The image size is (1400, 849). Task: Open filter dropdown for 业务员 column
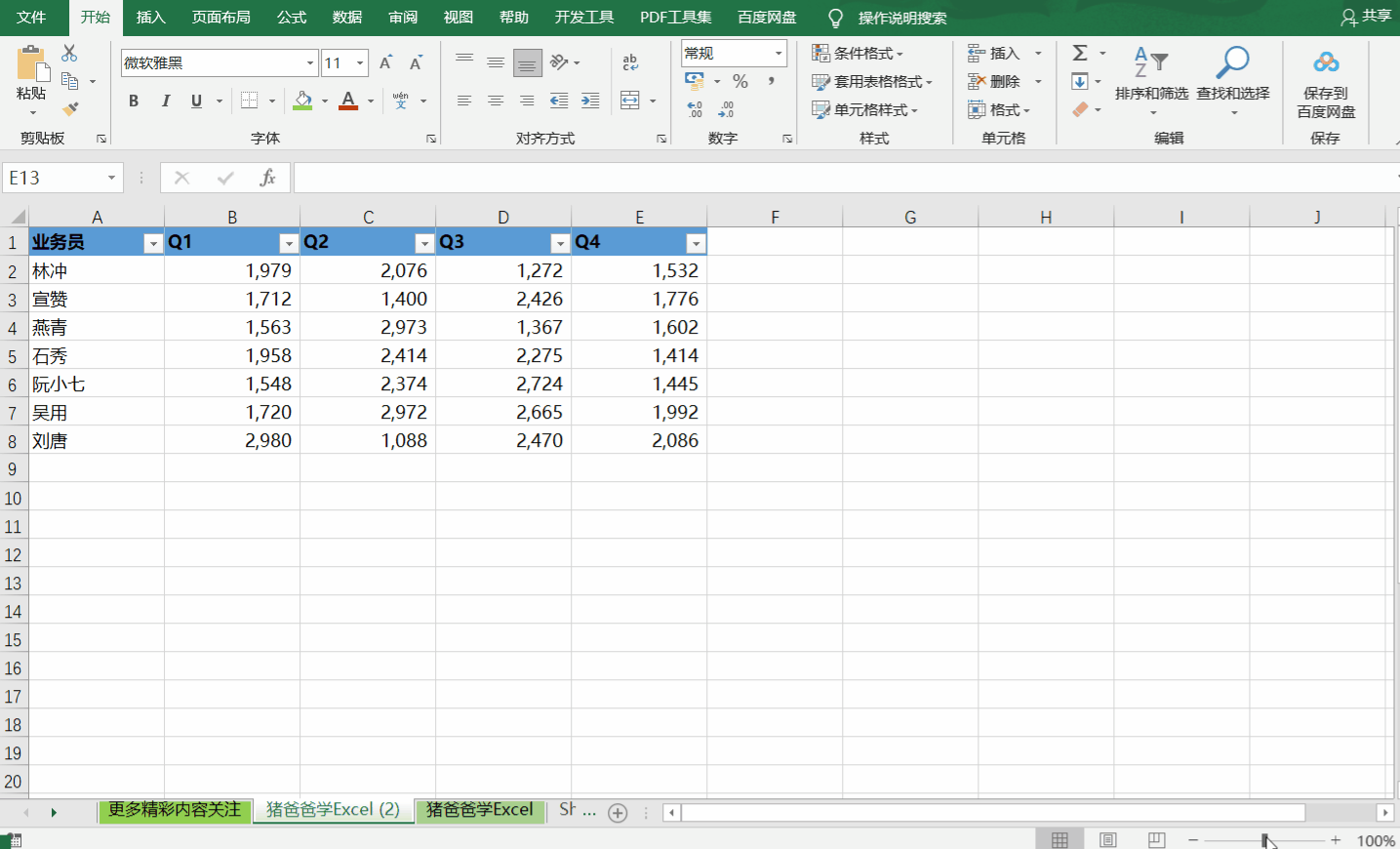click(x=153, y=243)
